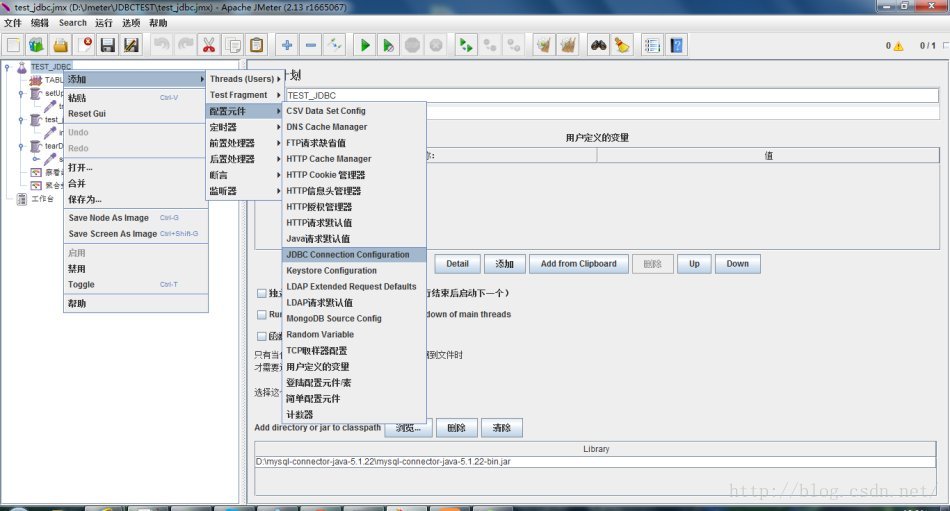Screen dimensions: 950x511
Task: Click 清除 classpath button
Action: (502, 428)
